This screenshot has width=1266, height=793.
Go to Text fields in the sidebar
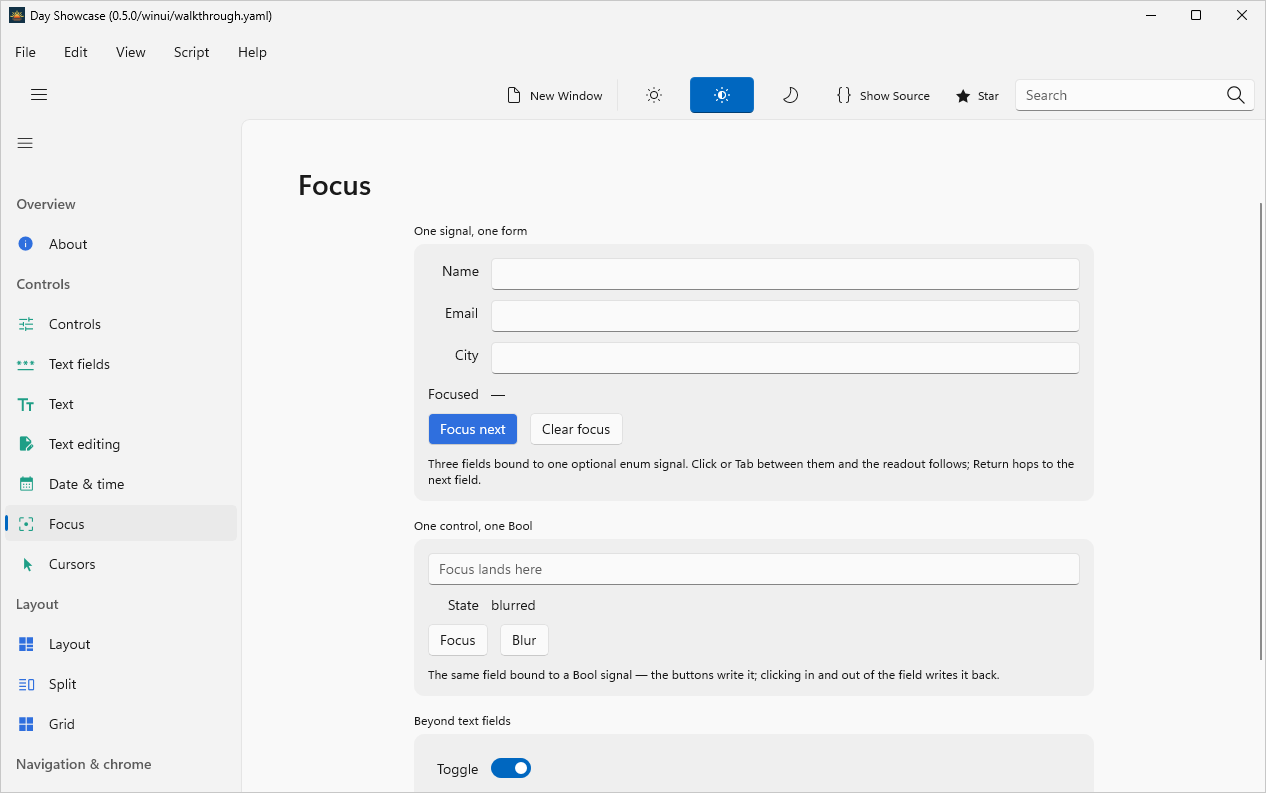tap(121, 364)
